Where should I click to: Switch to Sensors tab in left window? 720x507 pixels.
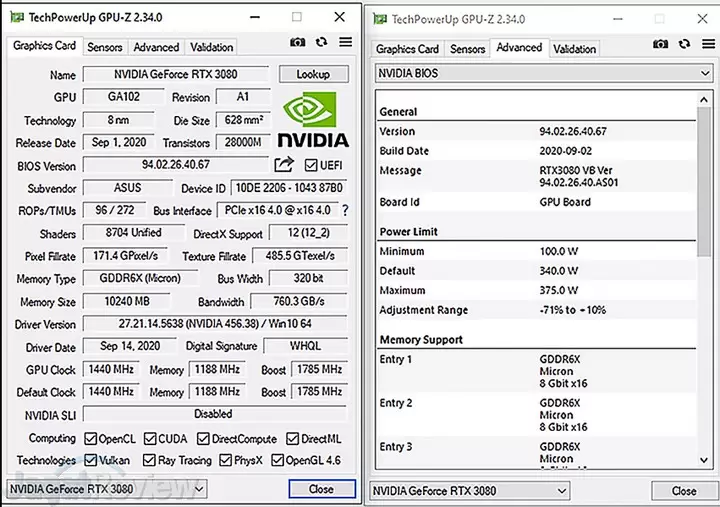click(x=105, y=47)
